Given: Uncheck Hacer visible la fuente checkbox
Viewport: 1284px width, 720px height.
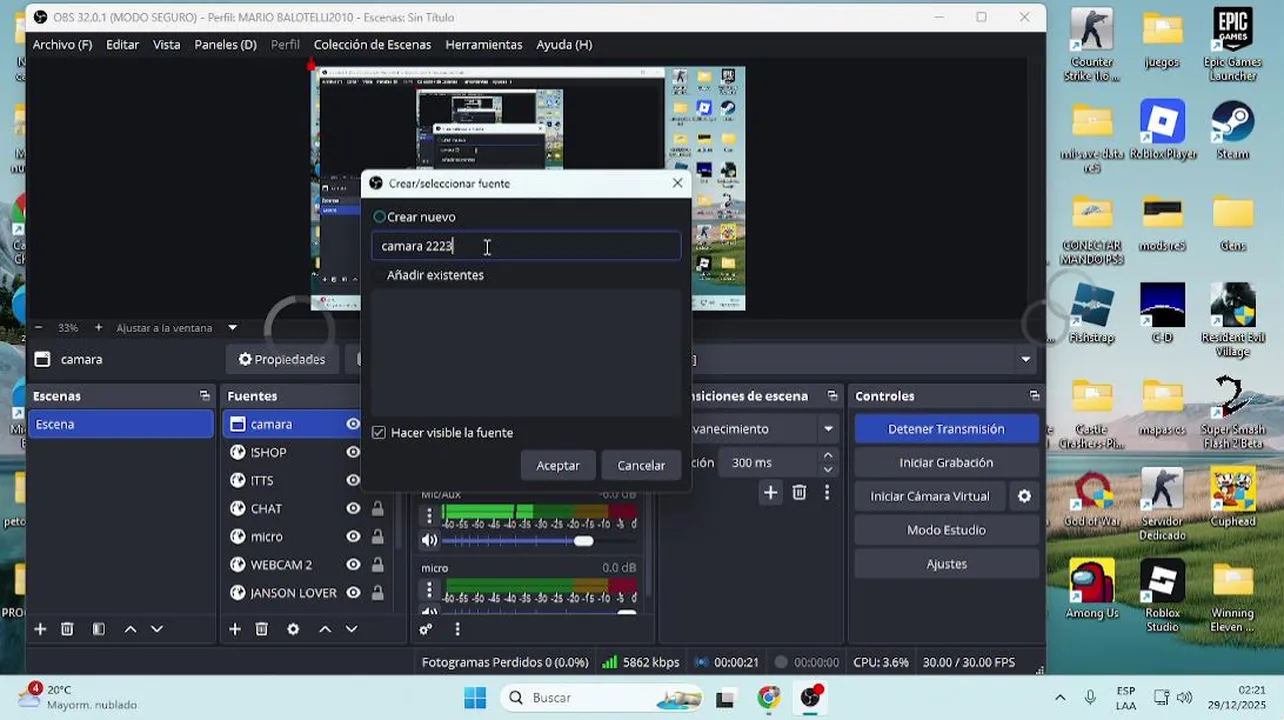Looking at the screenshot, I should click(x=379, y=433).
